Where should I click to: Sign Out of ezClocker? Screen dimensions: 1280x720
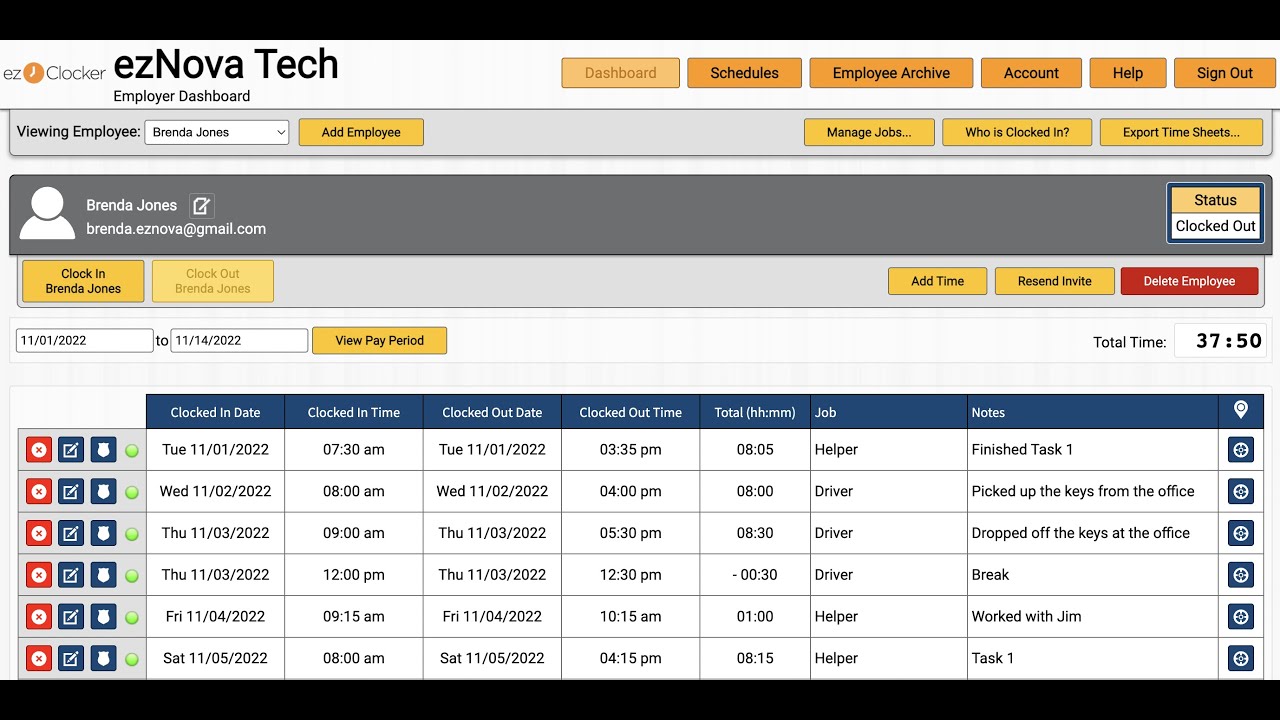pyautogui.click(x=1225, y=73)
